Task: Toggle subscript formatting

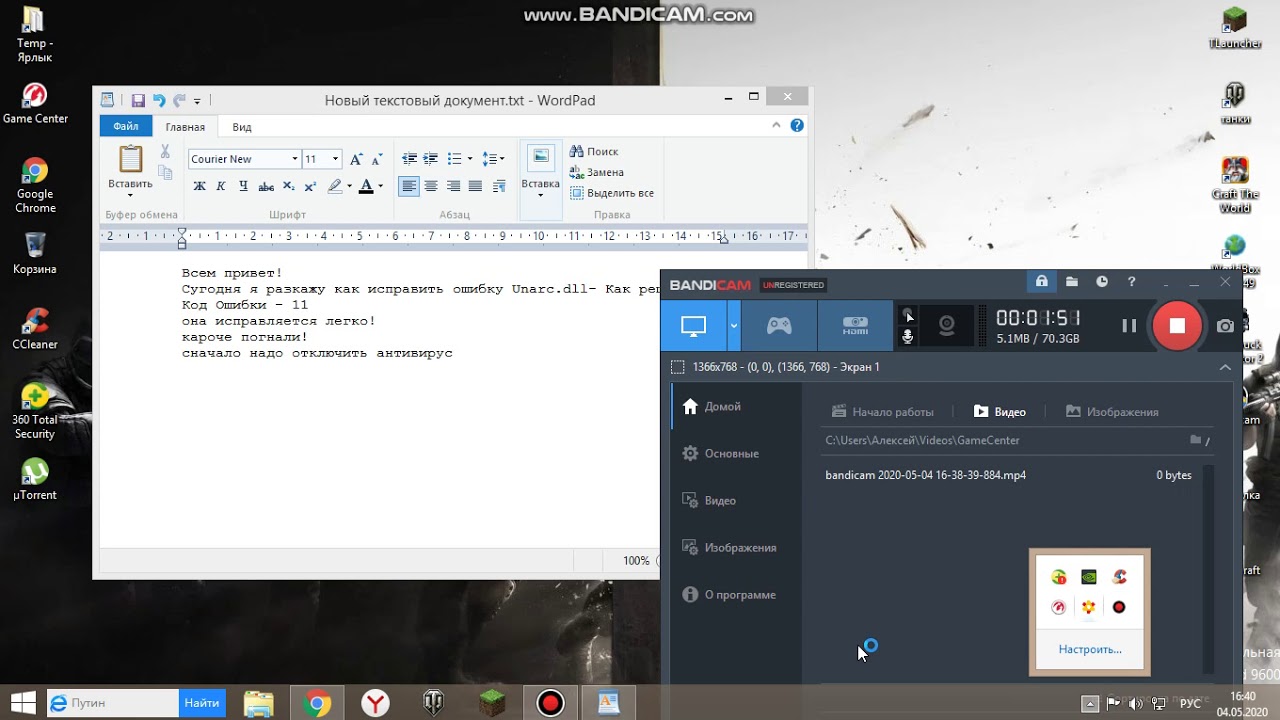Action: pyautogui.click(x=288, y=186)
